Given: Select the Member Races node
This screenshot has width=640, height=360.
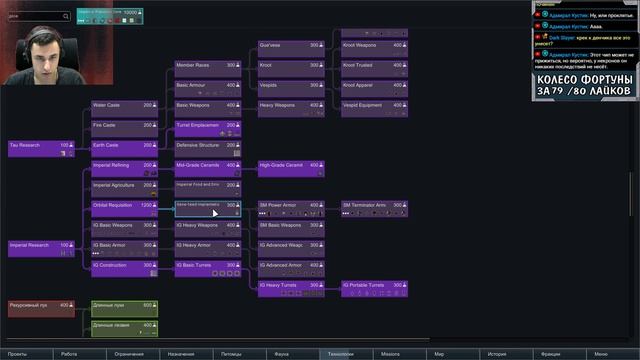Looking at the screenshot, I should click(x=208, y=69).
